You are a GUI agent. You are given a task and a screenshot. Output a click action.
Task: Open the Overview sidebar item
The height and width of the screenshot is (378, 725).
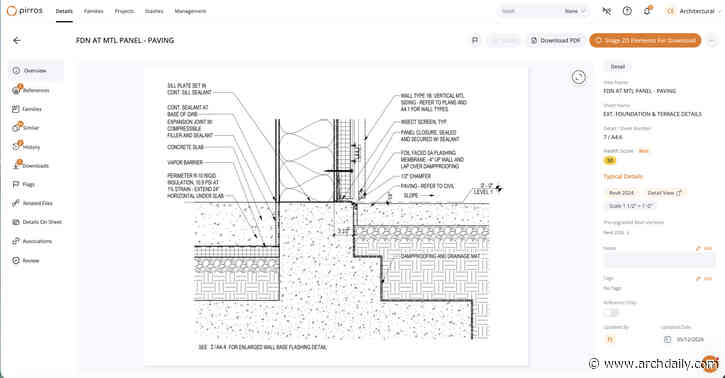pos(36,71)
